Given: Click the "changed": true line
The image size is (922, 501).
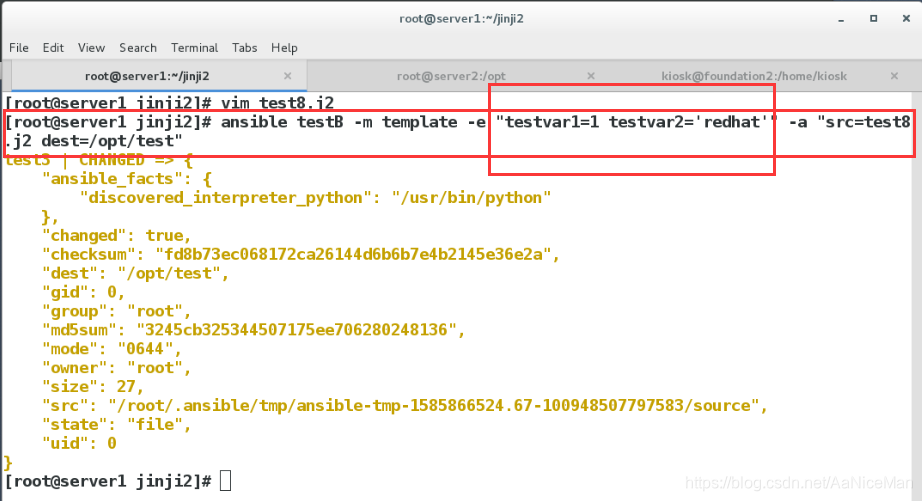Looking at the screenshot, I should click(x=116, y=236).
